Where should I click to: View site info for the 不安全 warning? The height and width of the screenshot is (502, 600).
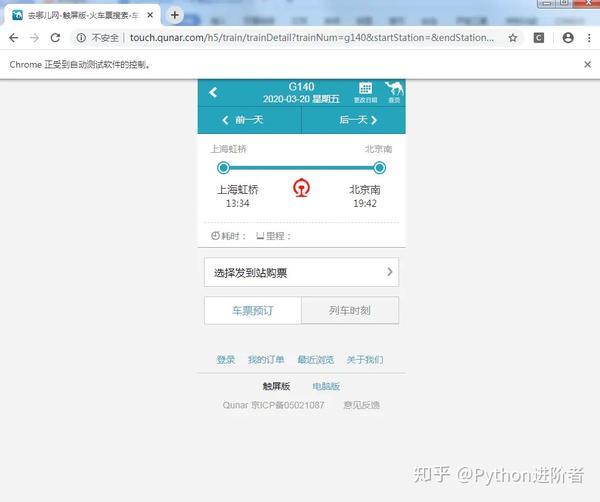(x=98, y=37)
